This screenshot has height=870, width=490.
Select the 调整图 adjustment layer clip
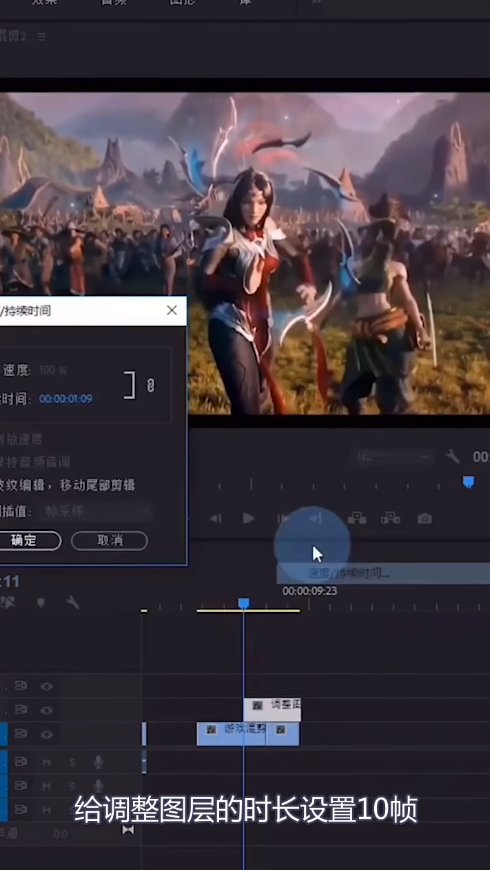pyautogui.click(x=272, y=710)
